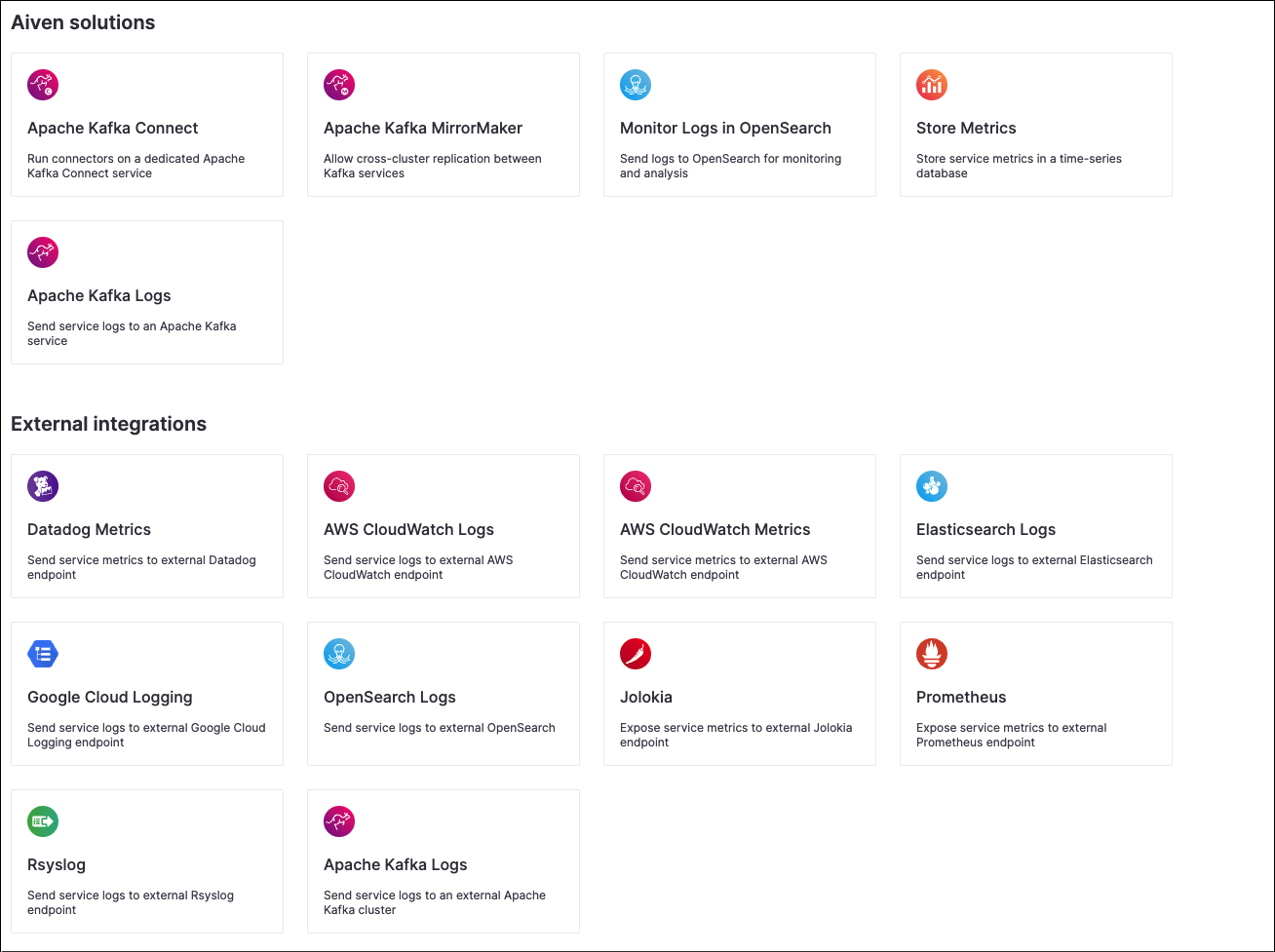Click the Elasticsearch Logs icon
The image size is (1275, 952).
point(932,486)
